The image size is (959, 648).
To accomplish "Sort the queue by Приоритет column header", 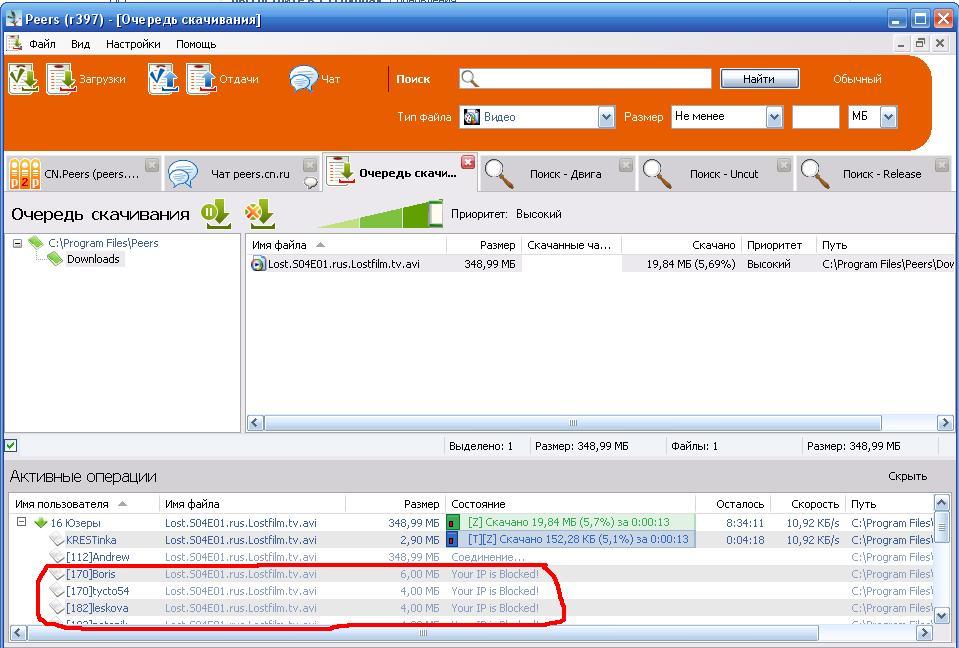I will pyautogui.click(x=779, y=245).
